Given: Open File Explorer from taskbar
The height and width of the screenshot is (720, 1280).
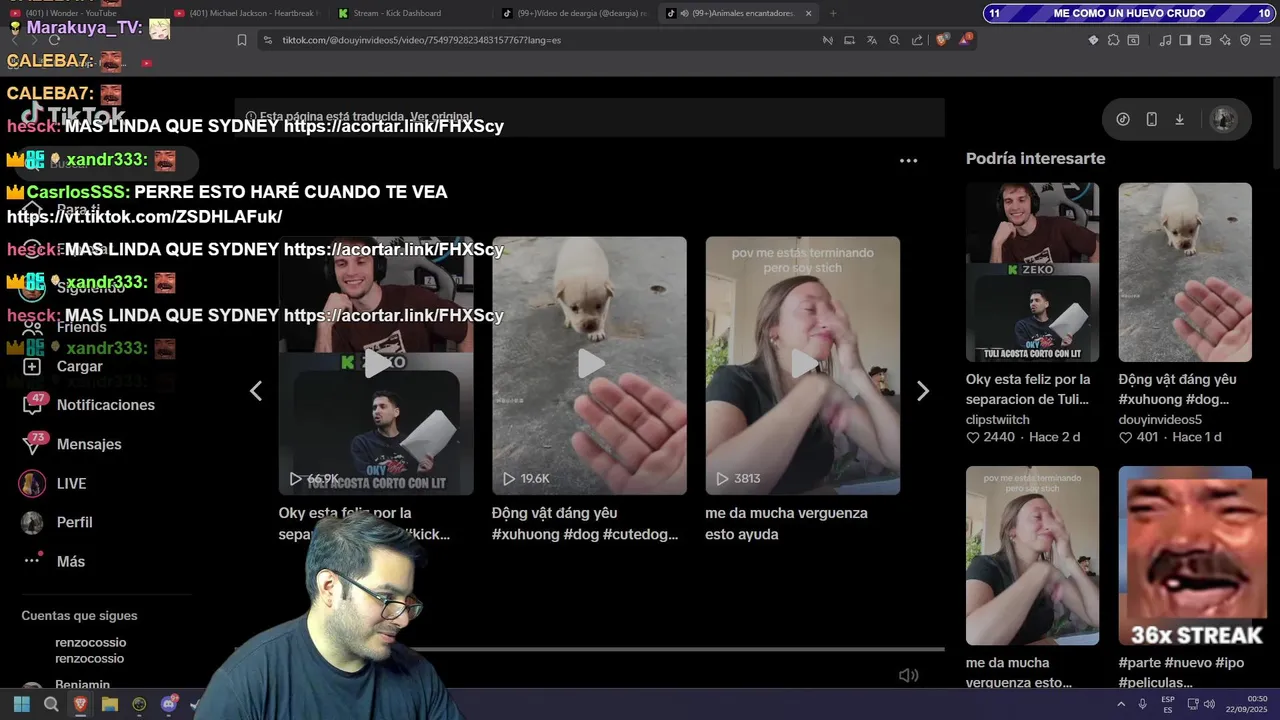Looking at the screenshot, I should click(110, 704).
